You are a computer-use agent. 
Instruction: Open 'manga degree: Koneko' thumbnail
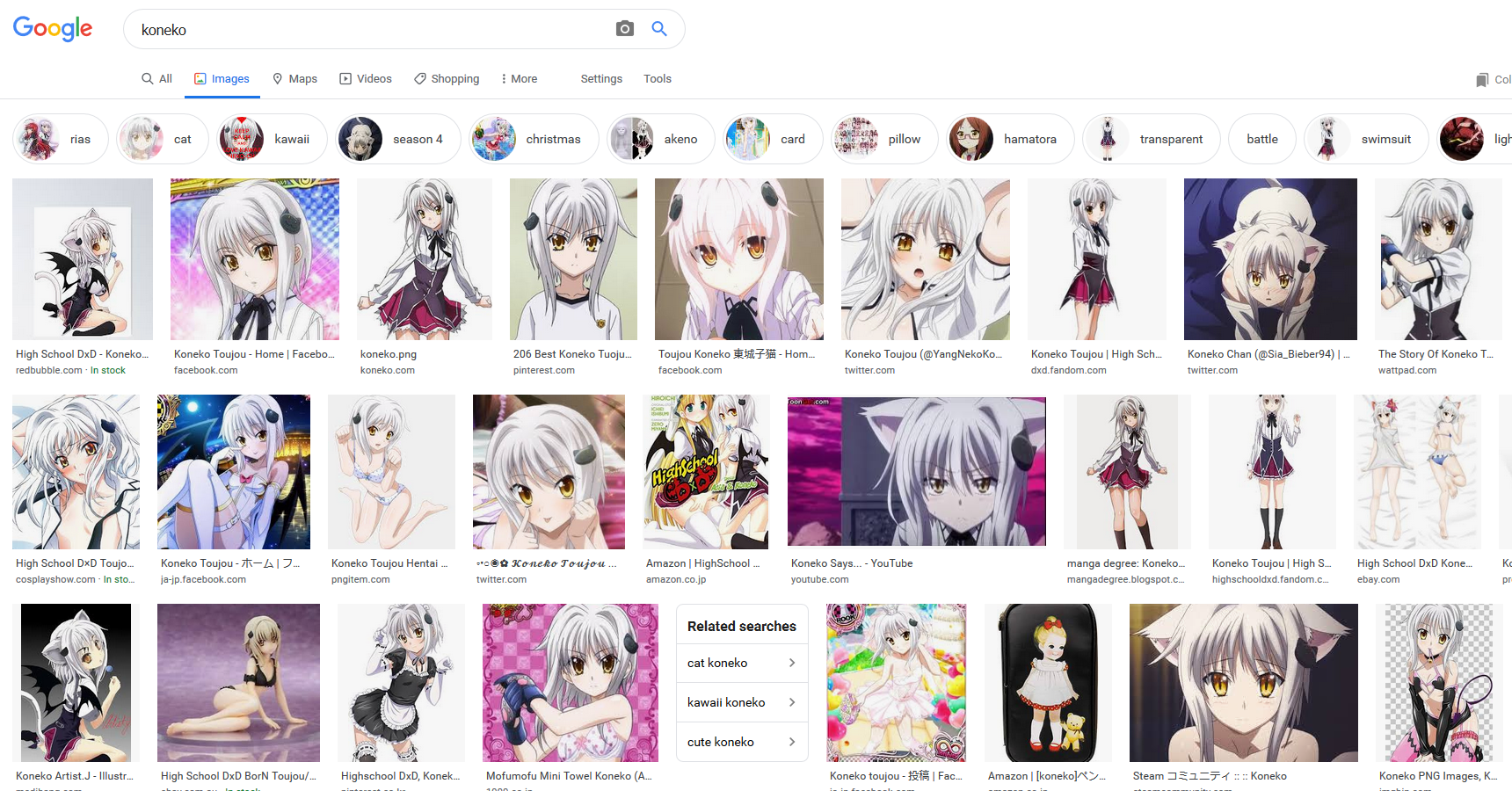(1127, 472)
